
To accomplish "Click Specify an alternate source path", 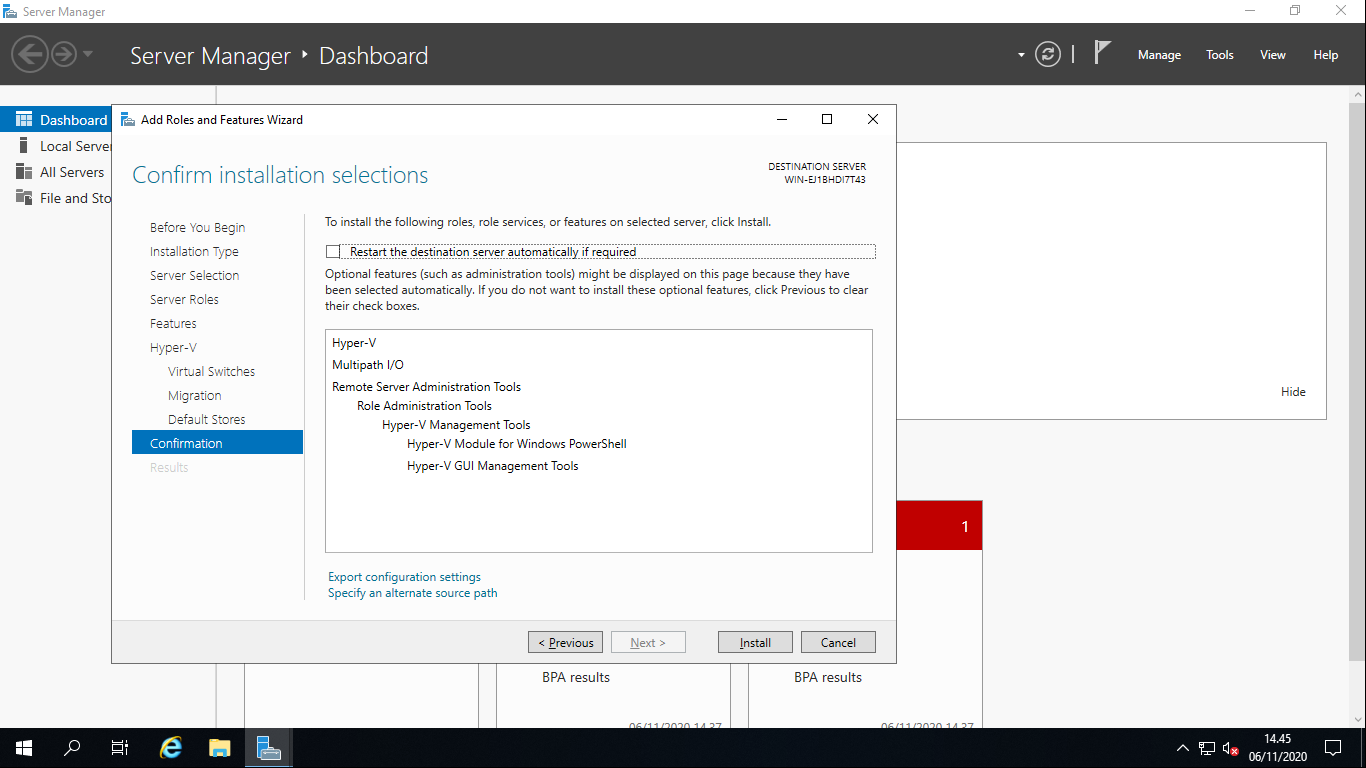I will tap(412, 593).
